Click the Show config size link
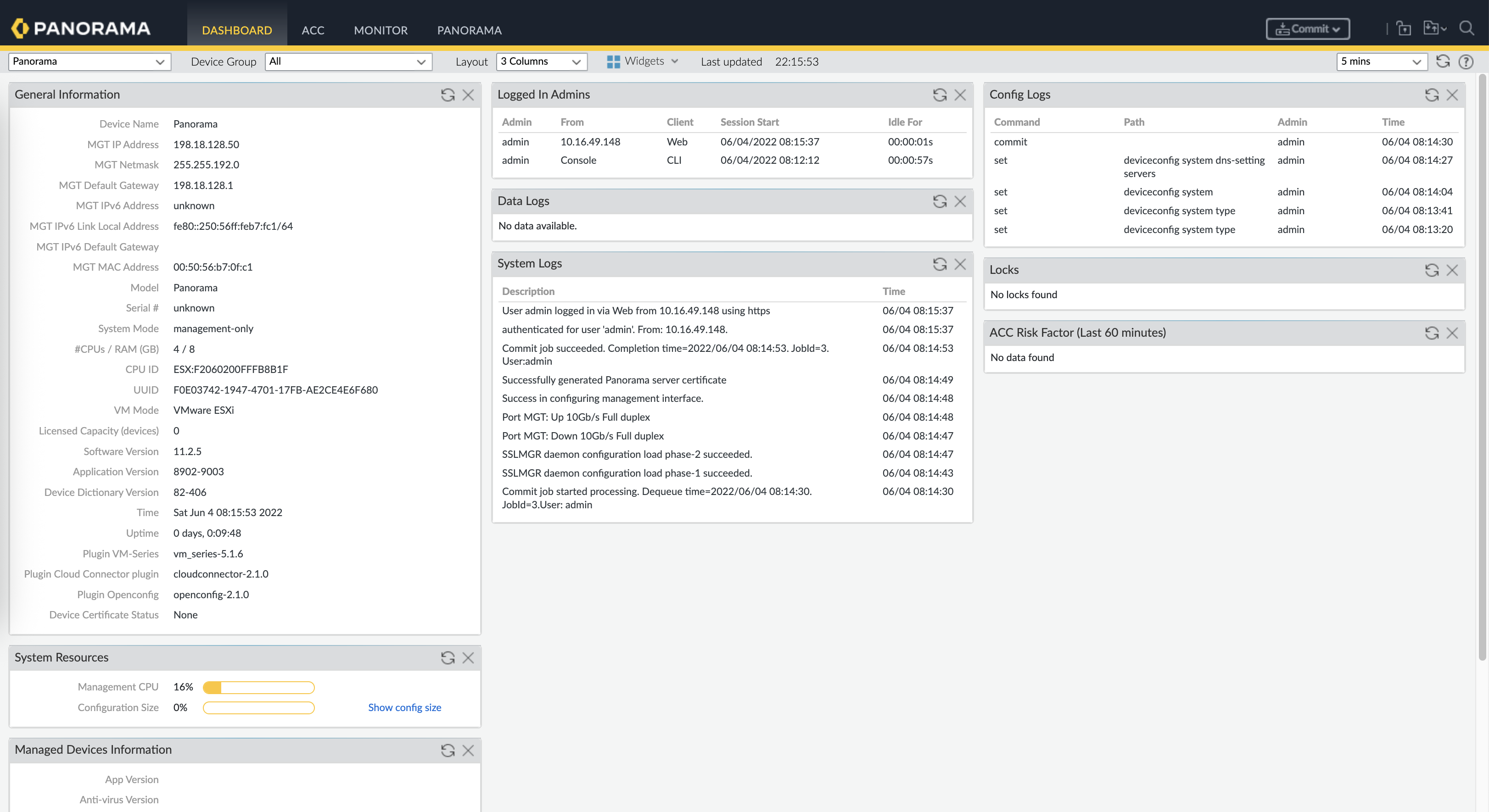1489x812 pixels. (x=404, y=707)
